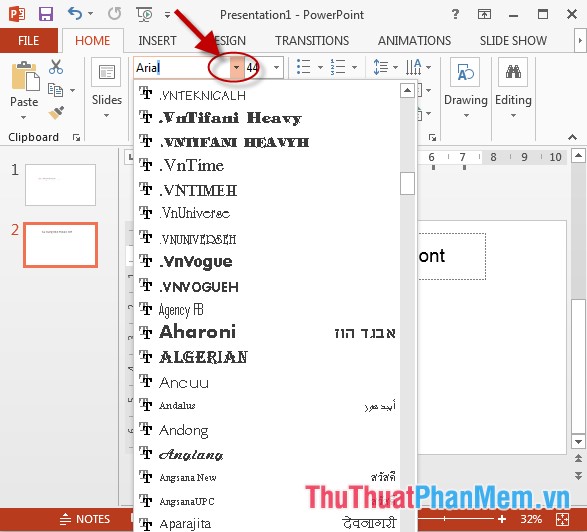Choose .VnVogue font

(267, 261)
